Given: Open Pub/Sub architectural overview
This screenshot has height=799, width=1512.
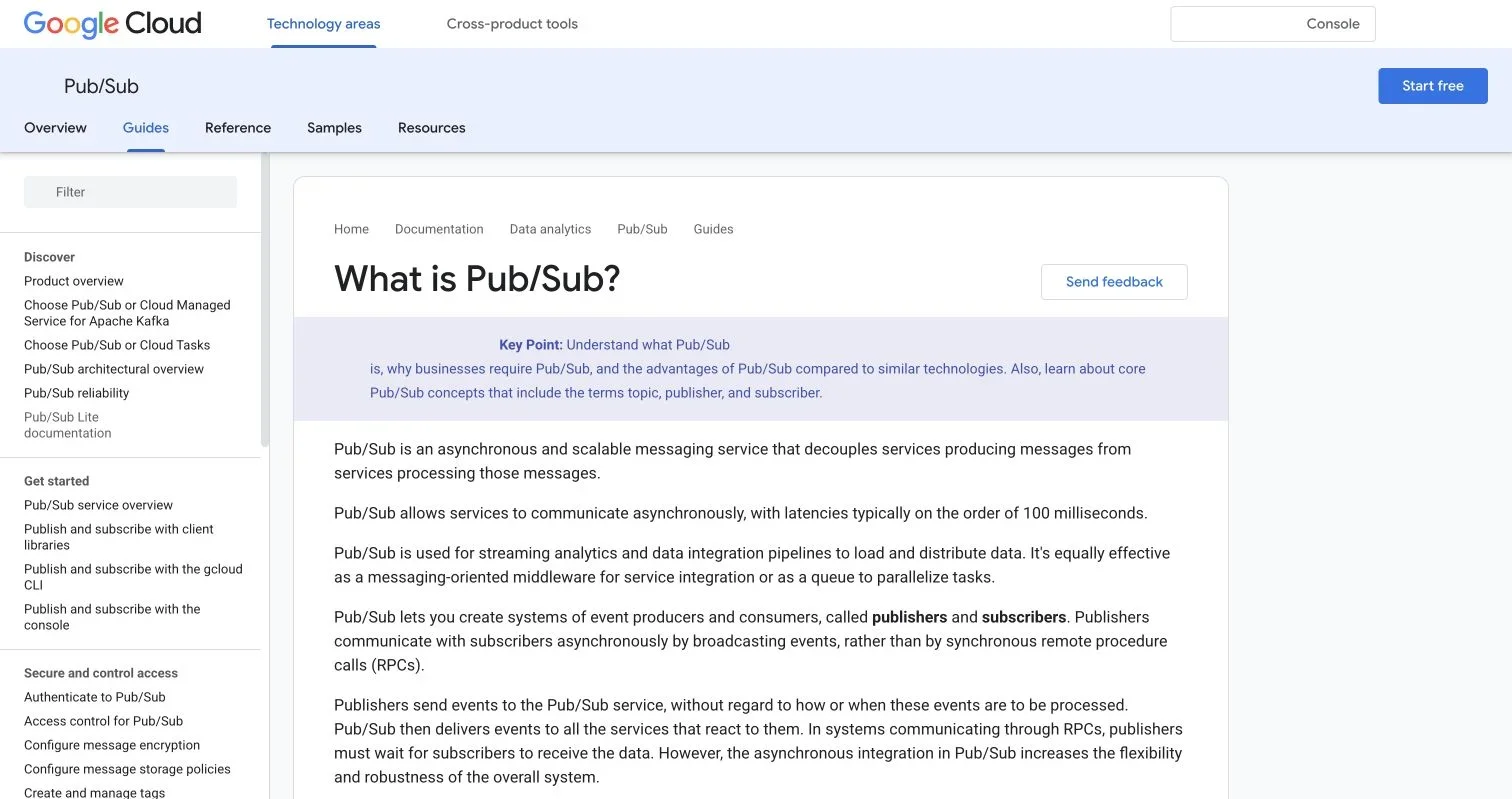Looking at the screenshot, I should (x=114, y=369).
